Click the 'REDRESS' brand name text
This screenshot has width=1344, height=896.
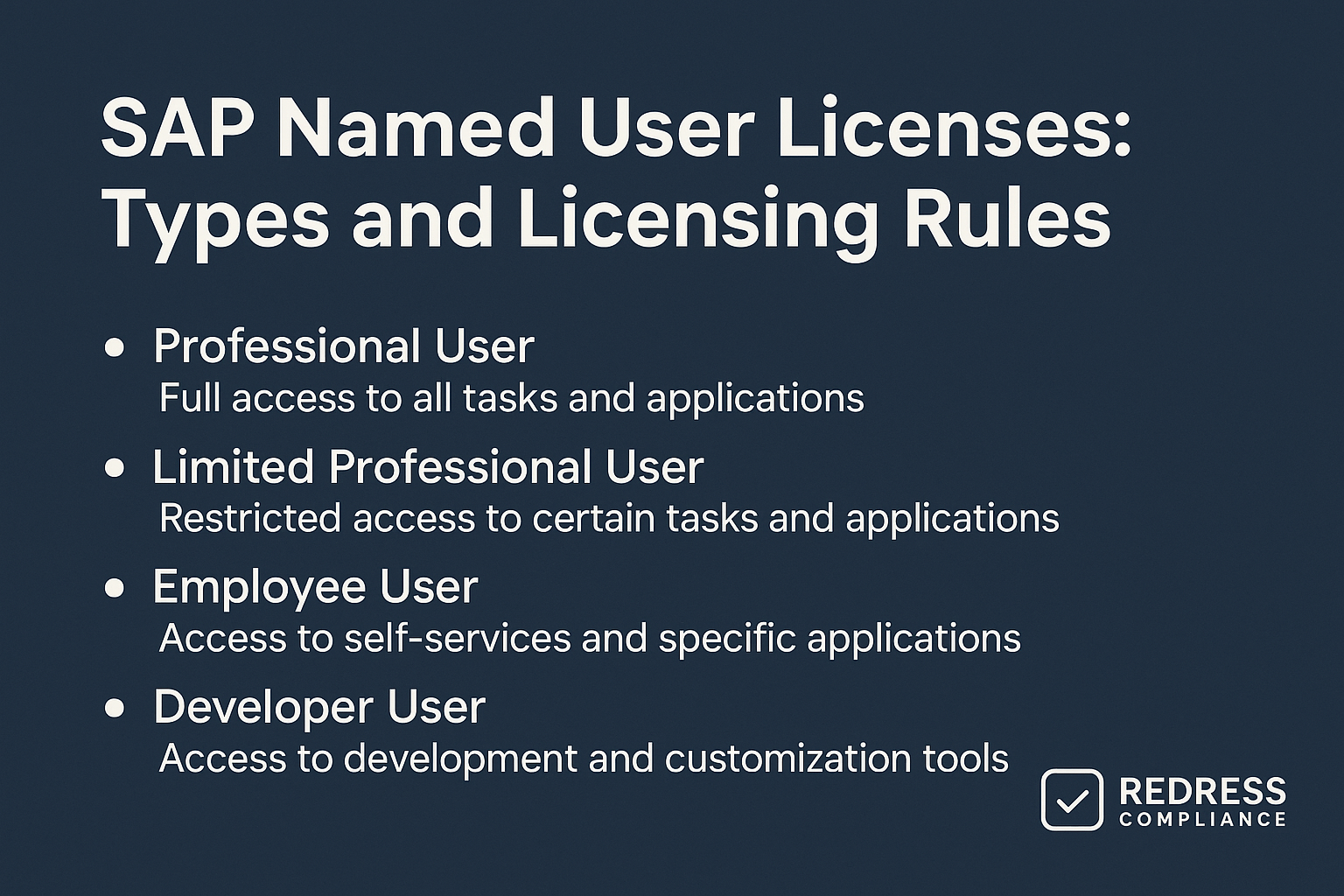(x=1202, y=791)
